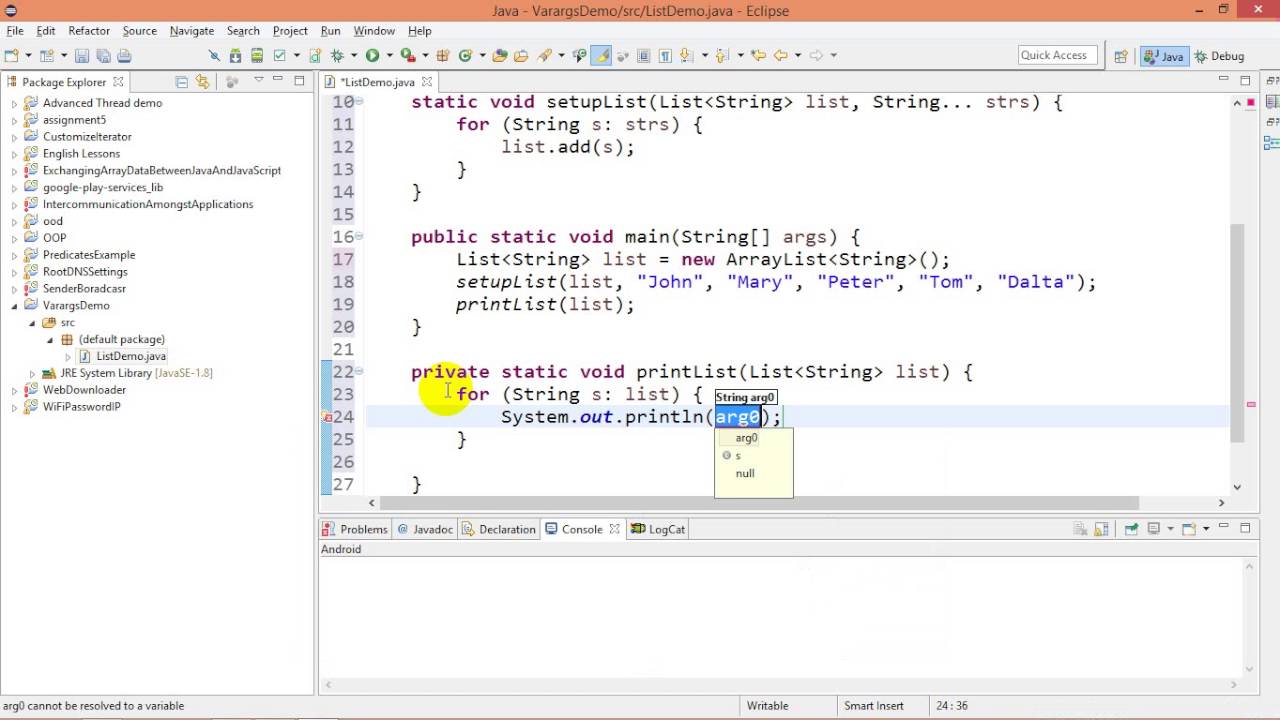Switch to the Problems tab
Screen dimensions: 1280x720
coord(355,529)
